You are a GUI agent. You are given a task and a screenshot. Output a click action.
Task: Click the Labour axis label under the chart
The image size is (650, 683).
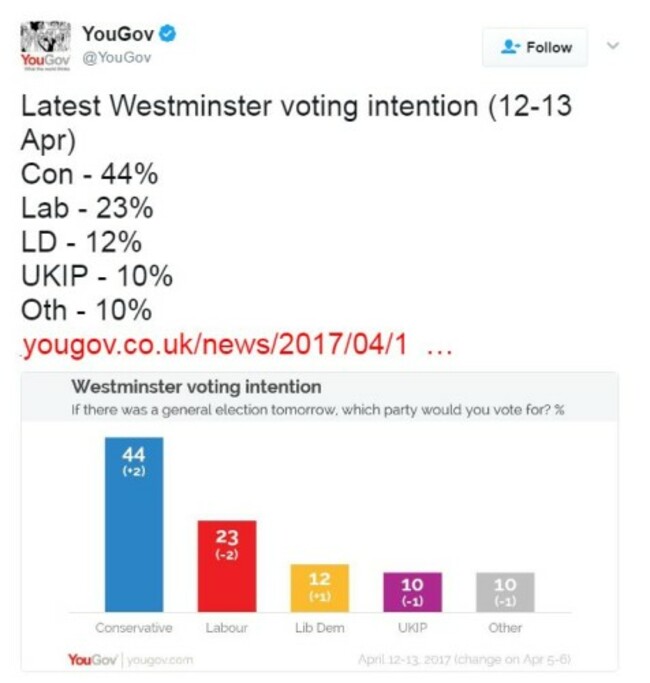click(x=227, y=628)
